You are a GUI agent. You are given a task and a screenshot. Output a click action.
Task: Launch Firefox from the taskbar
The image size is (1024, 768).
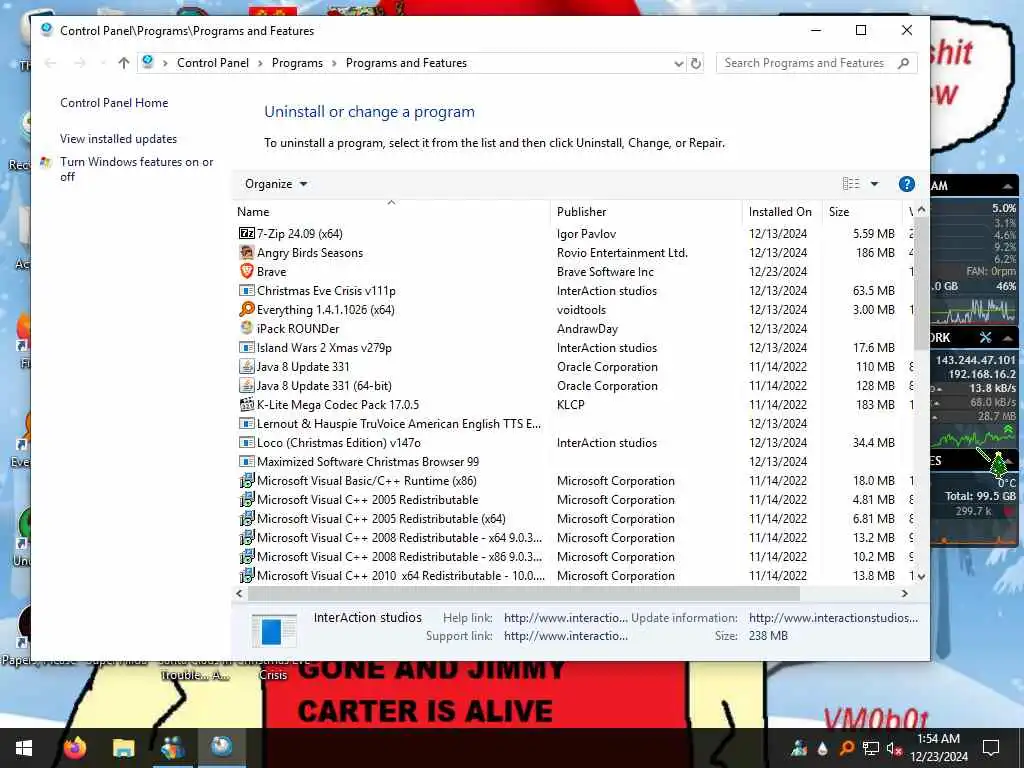[x=74, y=747]
